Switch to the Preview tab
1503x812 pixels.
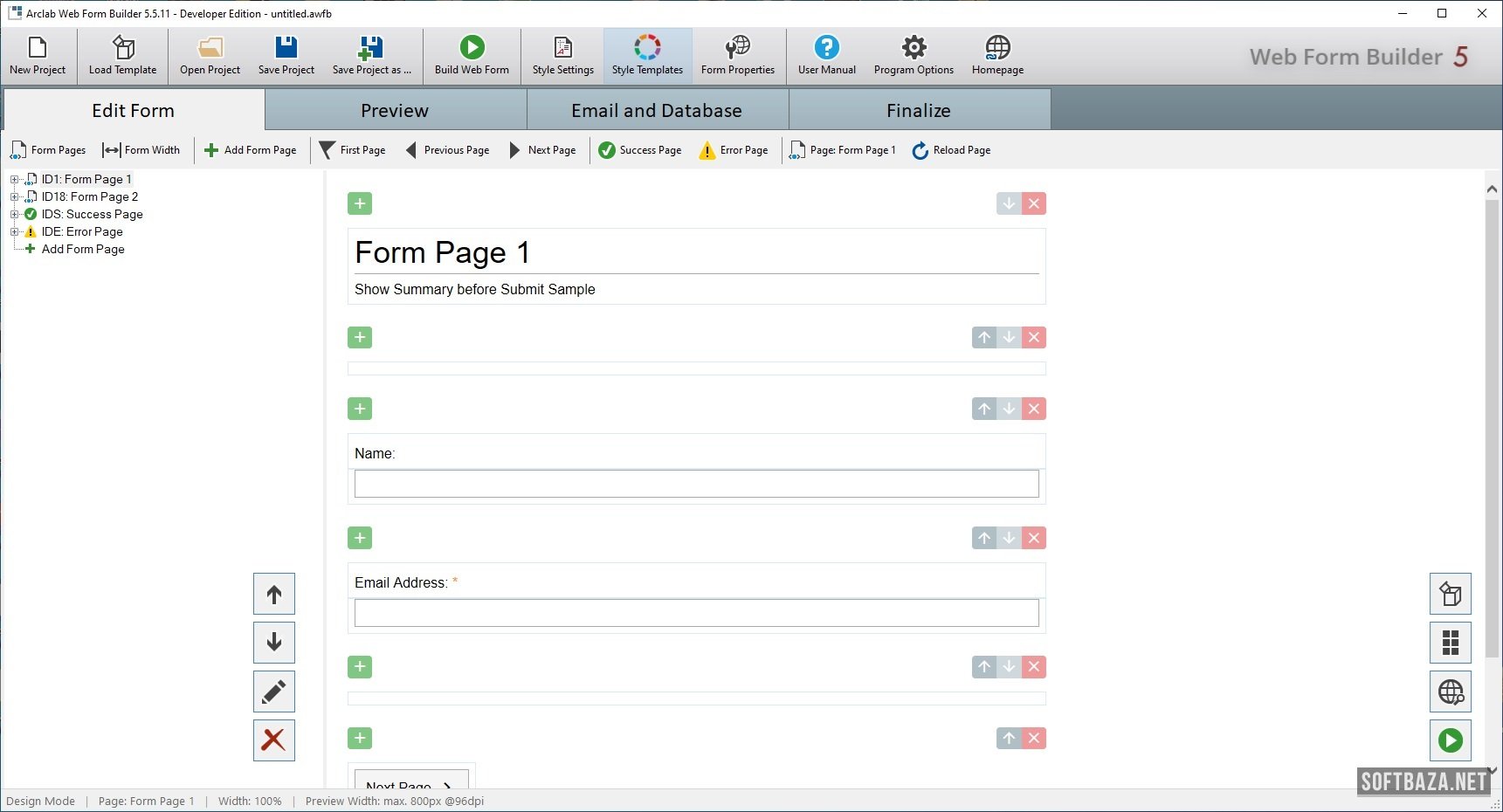[395, 111]
